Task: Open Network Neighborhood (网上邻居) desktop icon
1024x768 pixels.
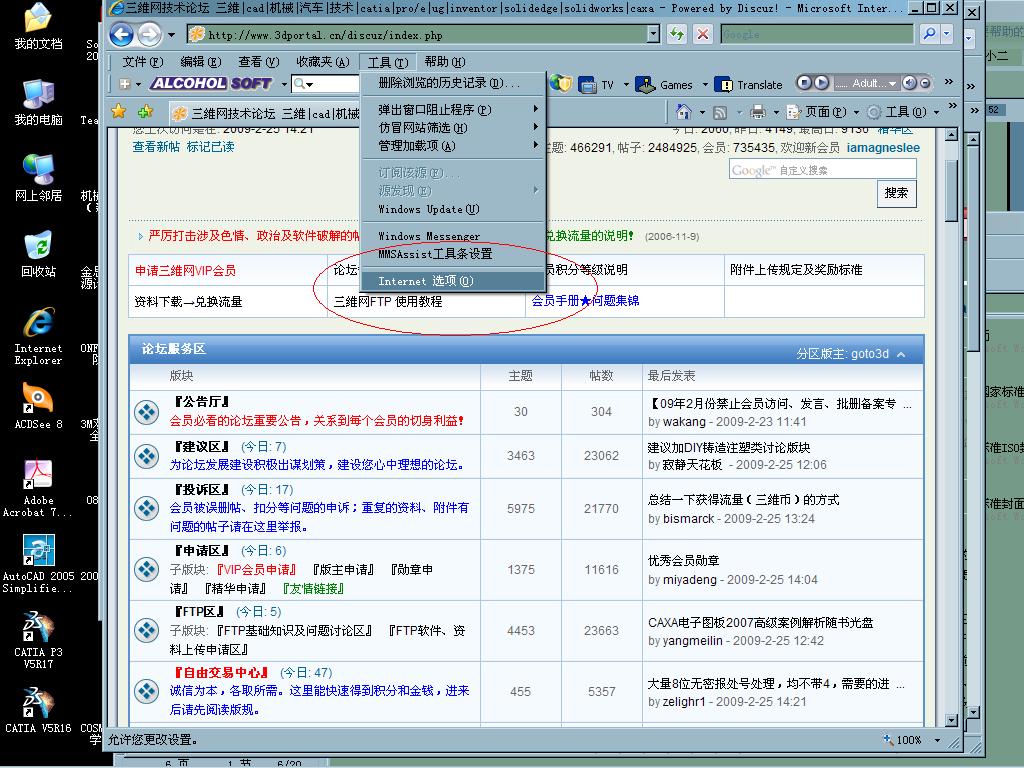Action: click(x=39, y=178)
